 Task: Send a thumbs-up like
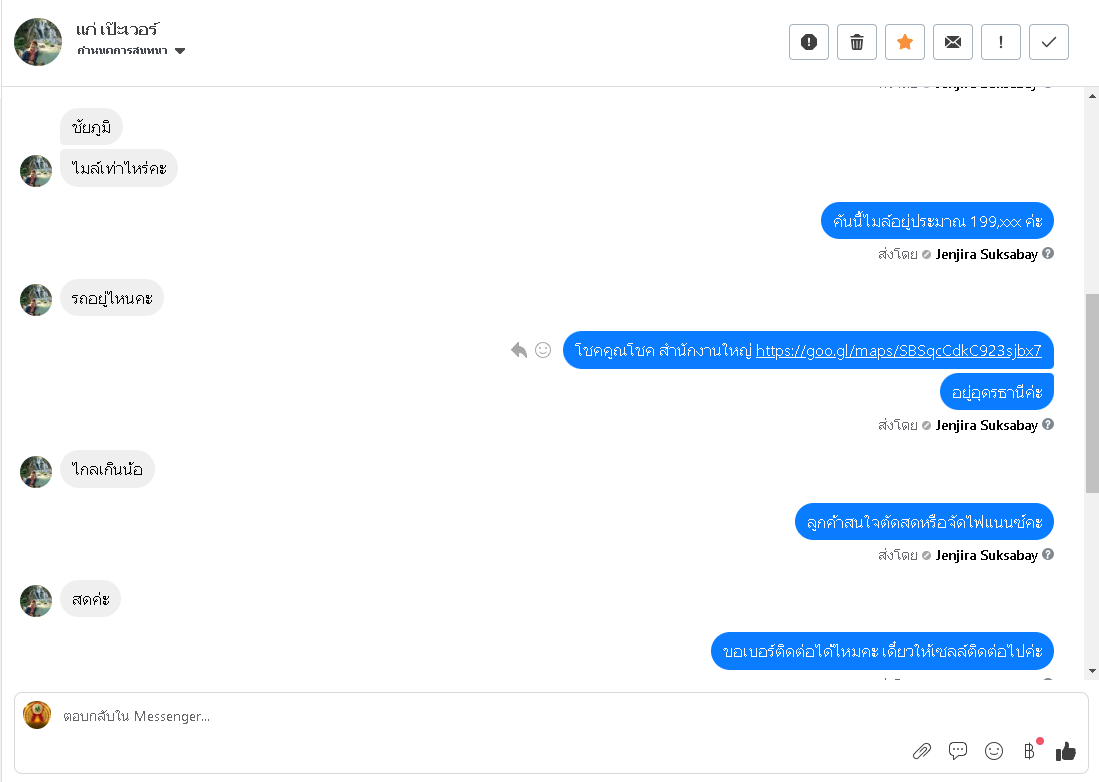coord(1065,751)
